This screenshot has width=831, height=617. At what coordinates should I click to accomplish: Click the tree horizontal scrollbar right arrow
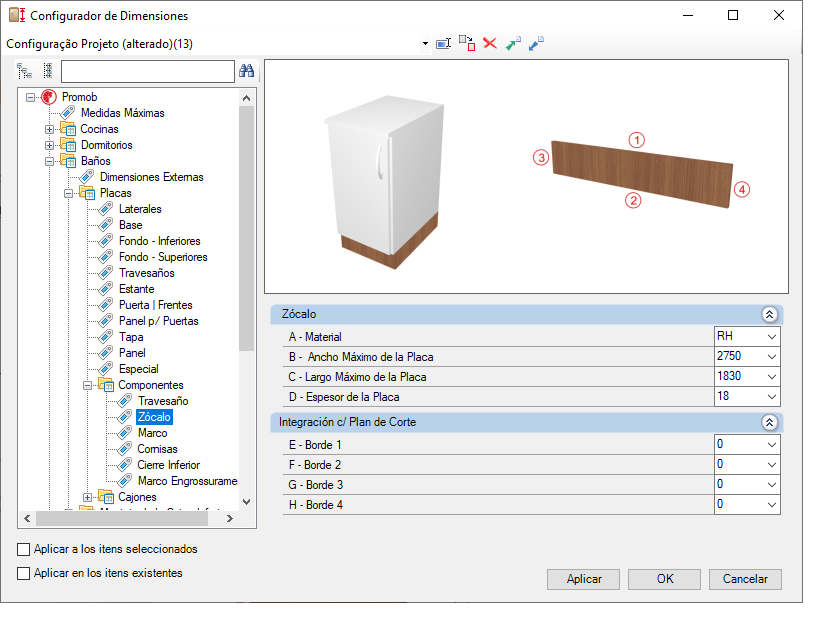(x=229, y=518)
